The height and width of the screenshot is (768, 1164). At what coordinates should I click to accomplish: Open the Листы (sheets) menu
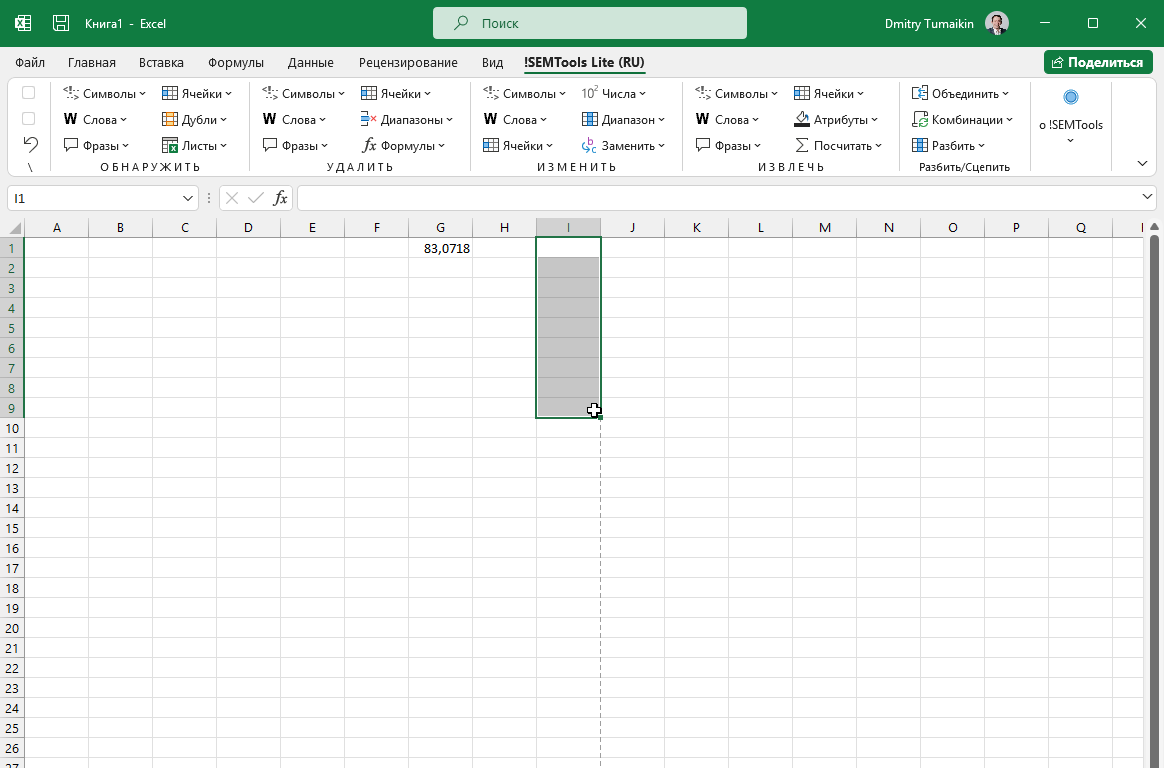194,145
